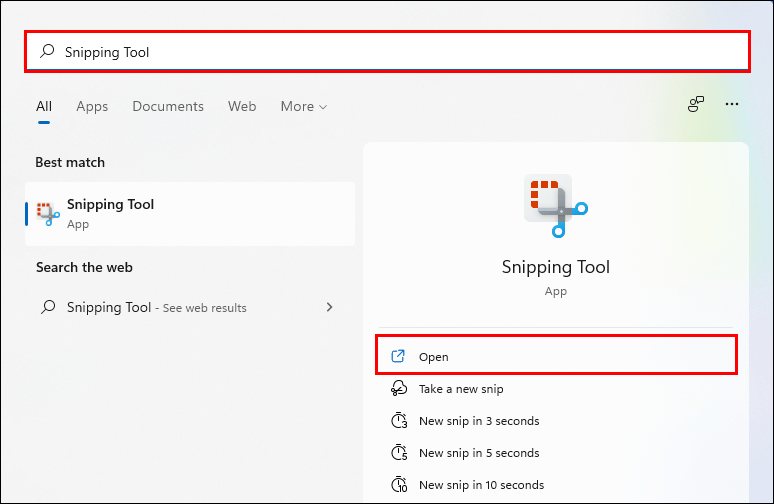Viewport: 774px width, 504px height.
Task: Switch to the Documents tab
Action: pyautogui.click(x=168, y=106)
